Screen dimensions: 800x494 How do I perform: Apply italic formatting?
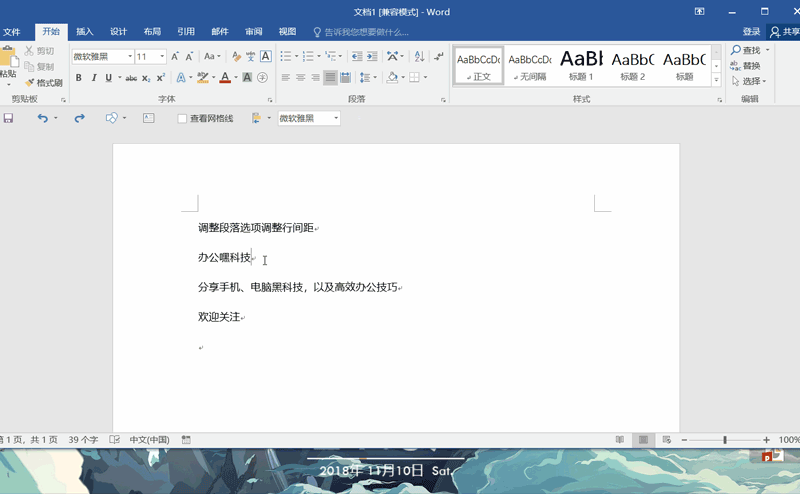93,78
